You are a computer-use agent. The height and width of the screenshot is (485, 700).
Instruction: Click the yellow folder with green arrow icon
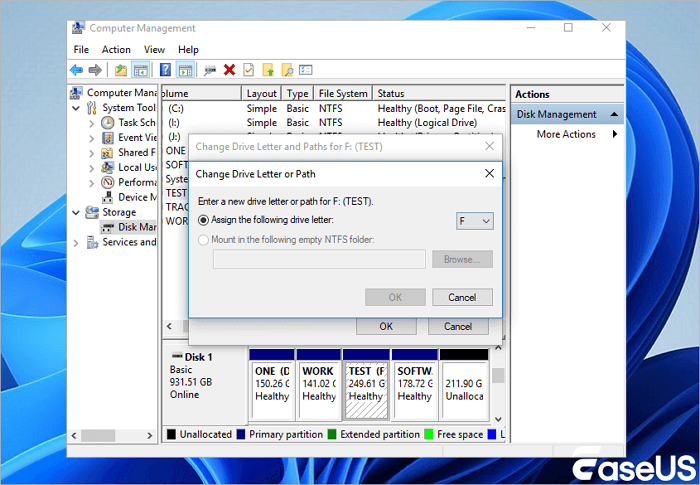click(268, 70)
